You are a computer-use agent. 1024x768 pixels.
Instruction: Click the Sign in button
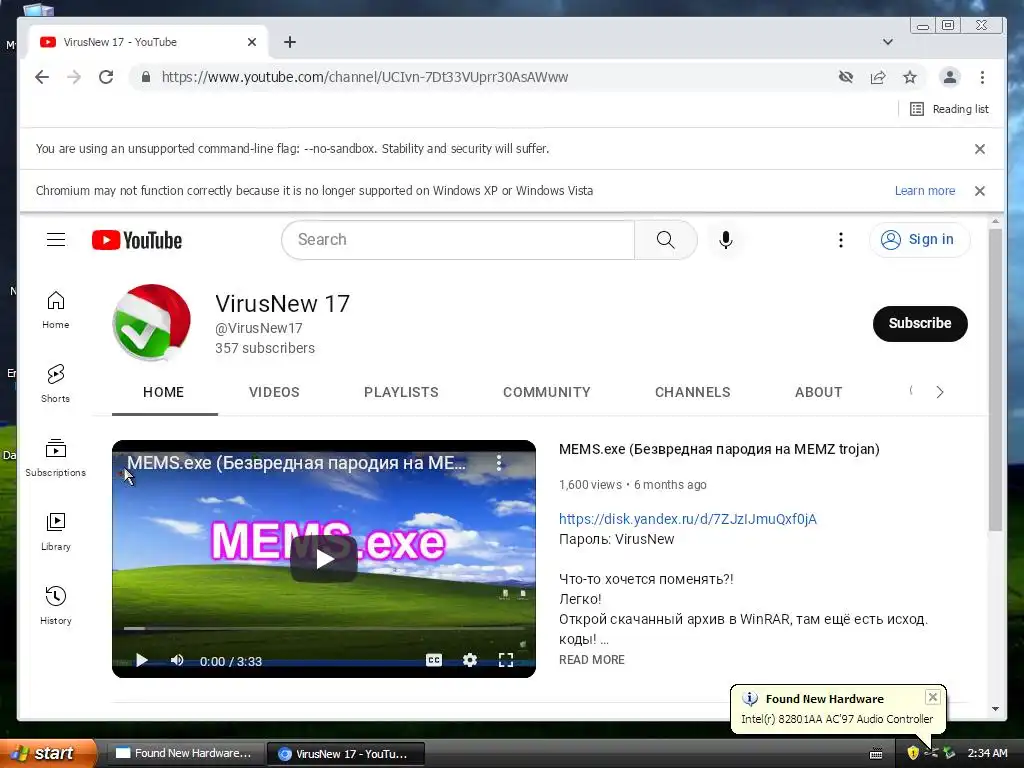(920, 240)
